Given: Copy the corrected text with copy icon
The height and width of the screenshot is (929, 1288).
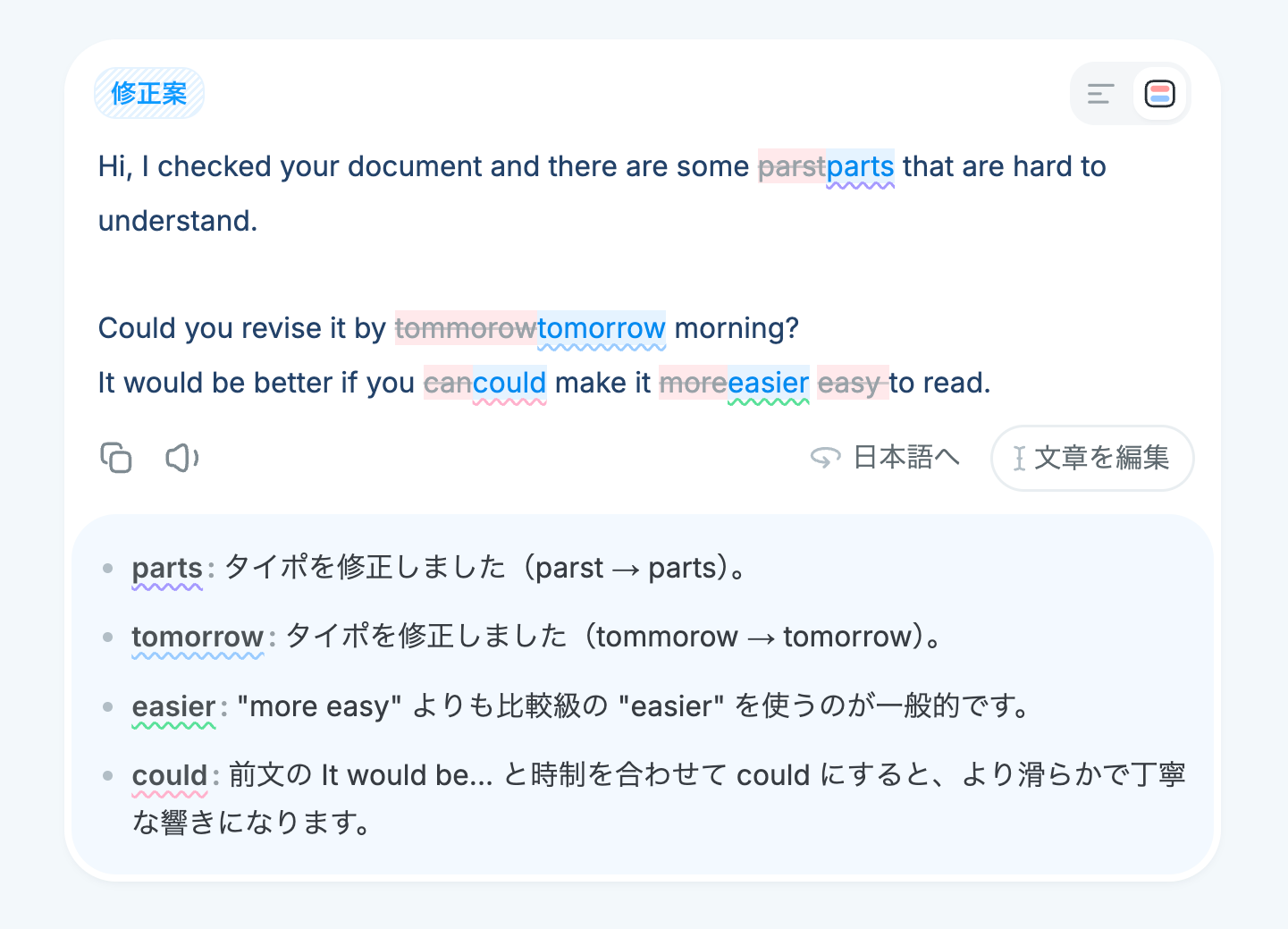Looking at the screenshot, I should 116,458.
